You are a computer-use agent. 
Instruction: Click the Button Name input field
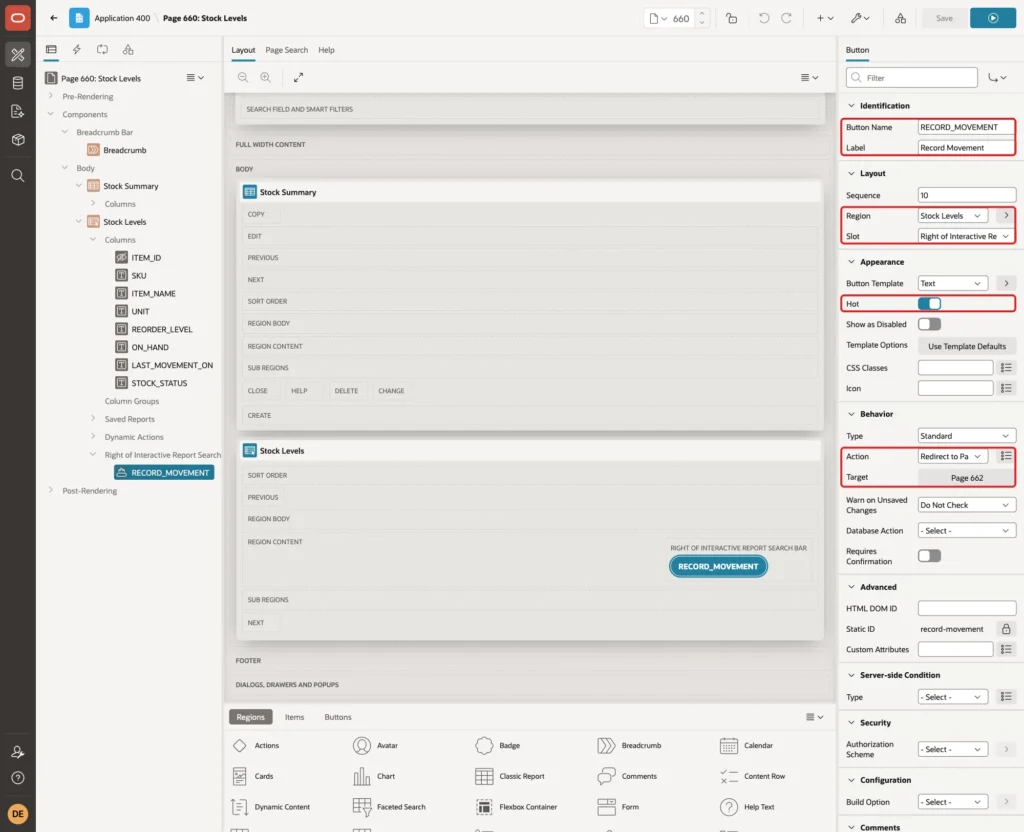pos(967,127)
